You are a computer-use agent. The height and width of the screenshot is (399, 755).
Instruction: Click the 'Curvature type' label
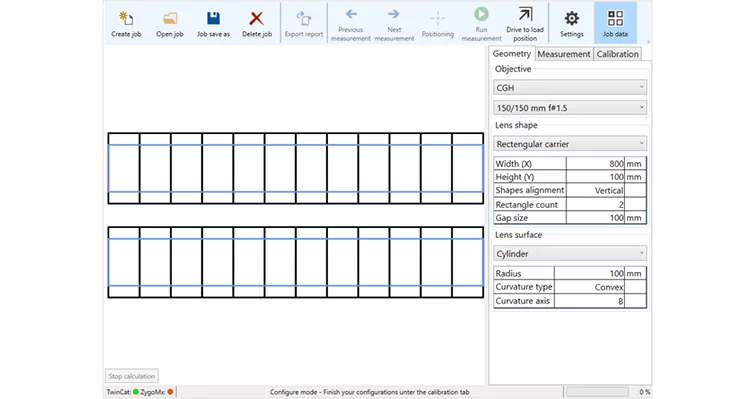tap(524, 287)
